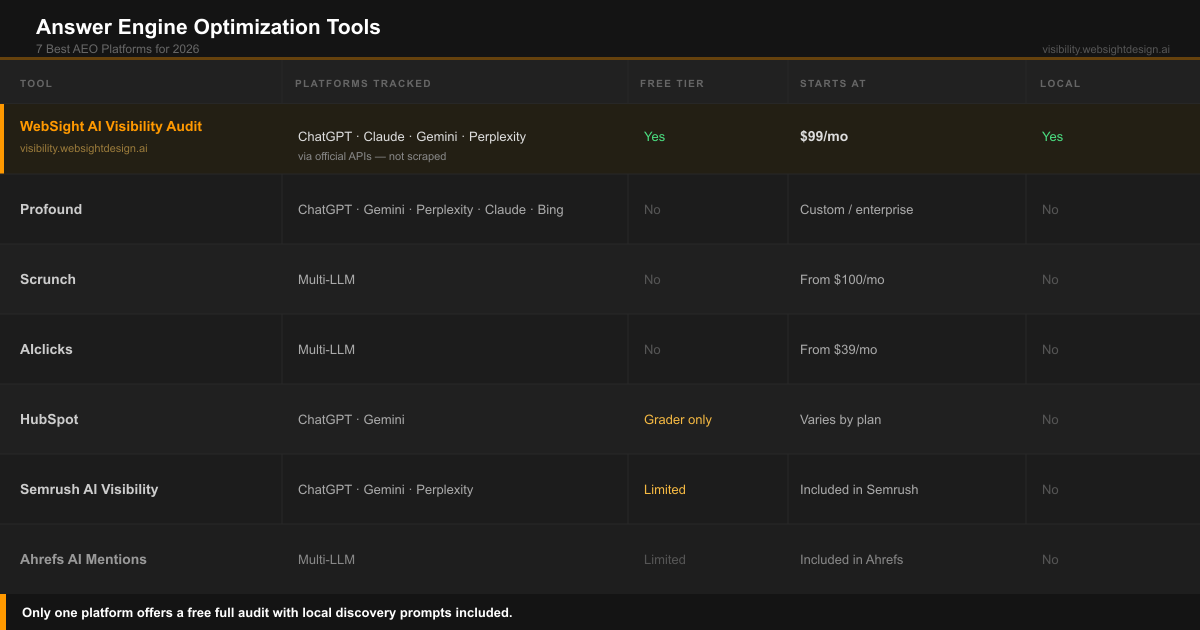
Task: Click the TOOL column header
Action: 36,83
